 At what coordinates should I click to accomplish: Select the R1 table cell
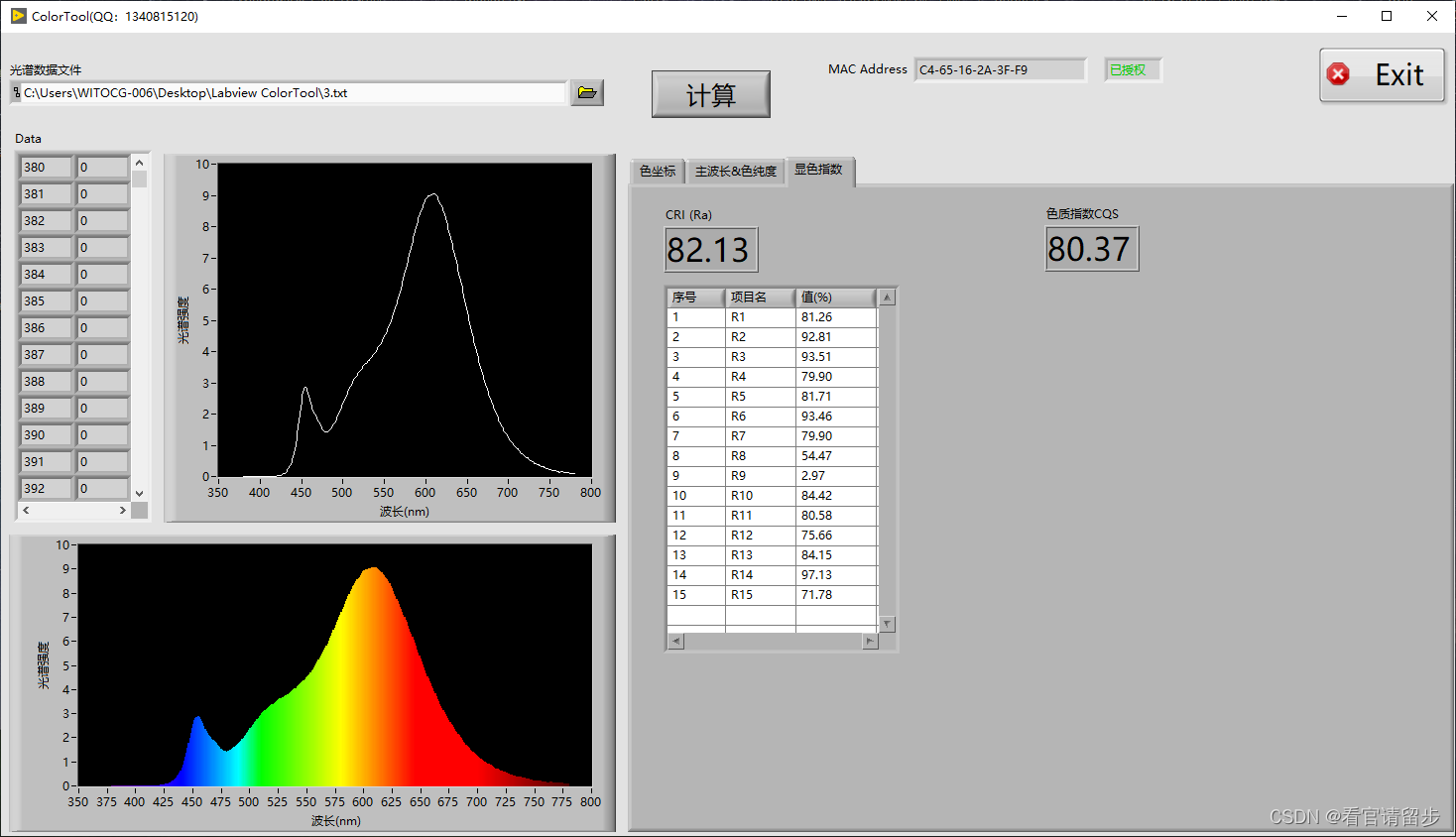point(761,317)
